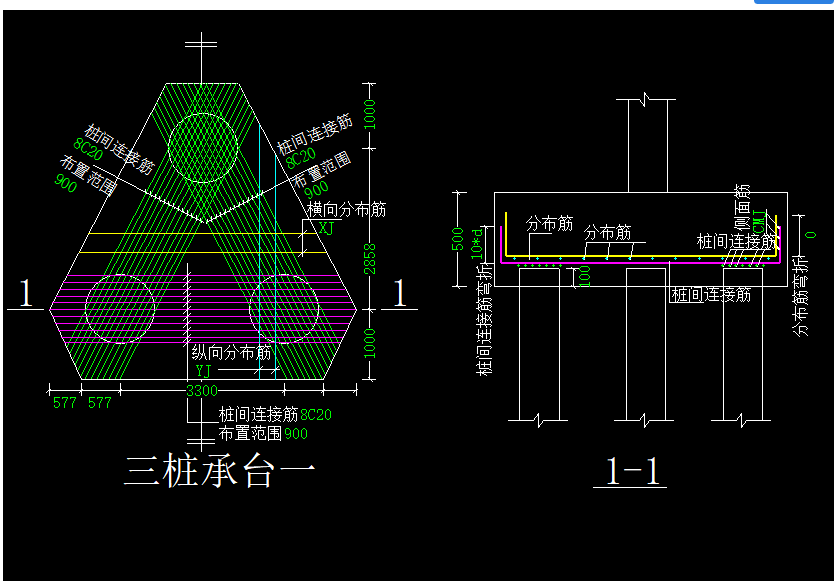Click the 横向分布筋 label
Viewport: 835px width, 581px height.
pyautogui.click(x=347, y=209)
